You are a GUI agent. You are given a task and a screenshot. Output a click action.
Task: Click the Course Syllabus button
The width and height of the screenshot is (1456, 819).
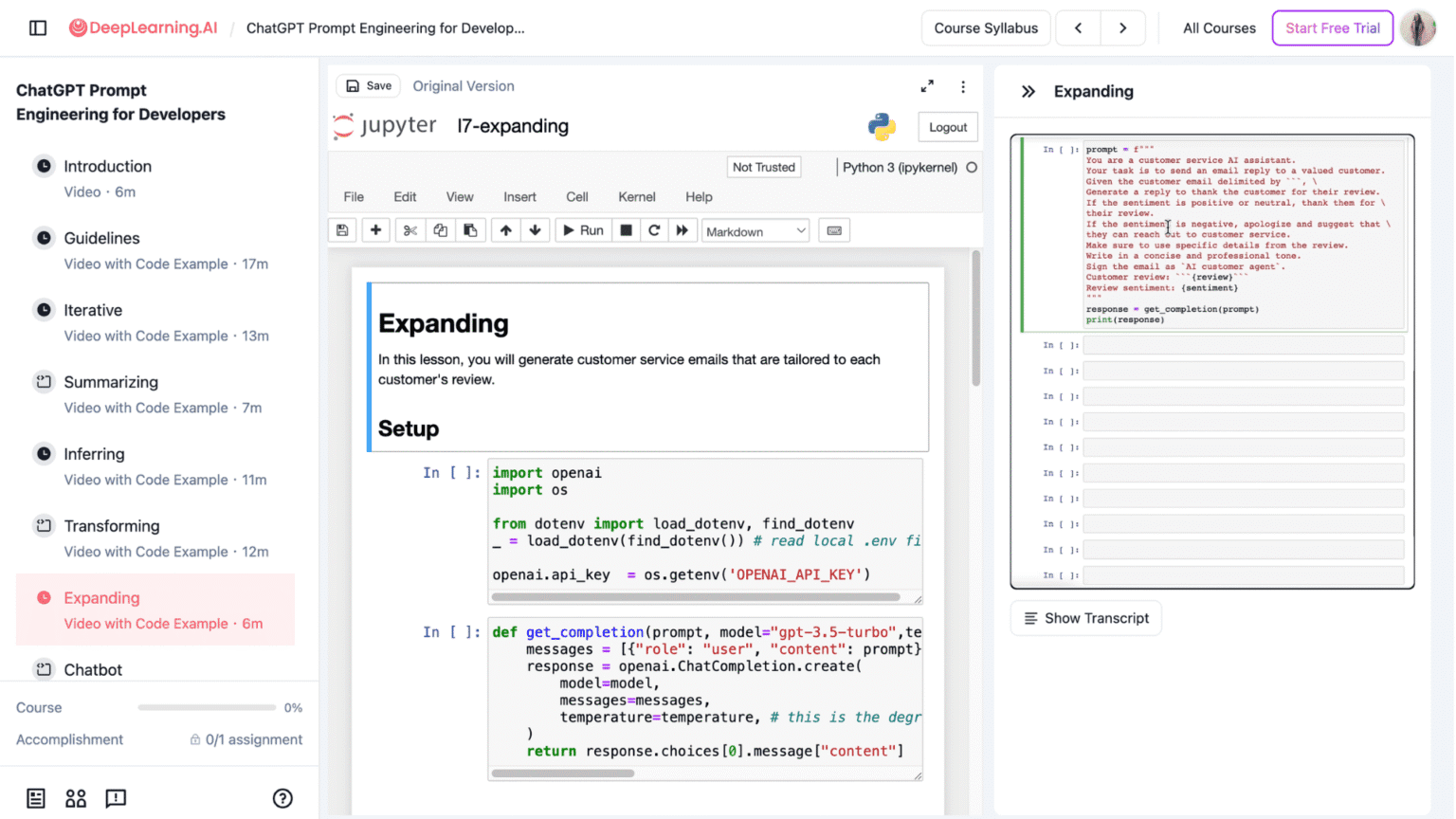pyautogui.click(x=986, y=28)
